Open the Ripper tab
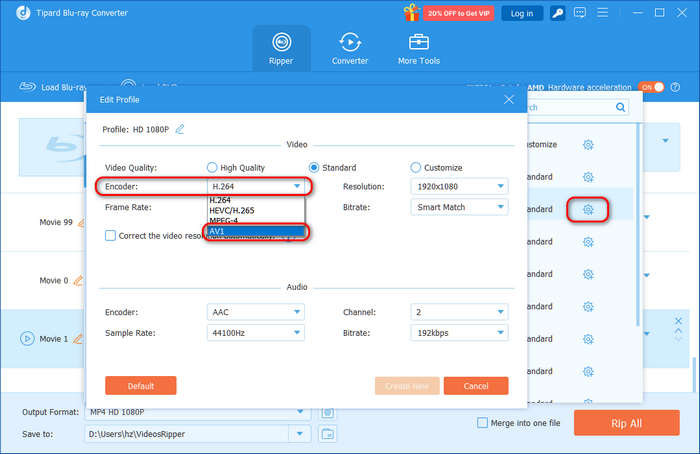Screen dimensions: 700x454 [x=281, y=49]
